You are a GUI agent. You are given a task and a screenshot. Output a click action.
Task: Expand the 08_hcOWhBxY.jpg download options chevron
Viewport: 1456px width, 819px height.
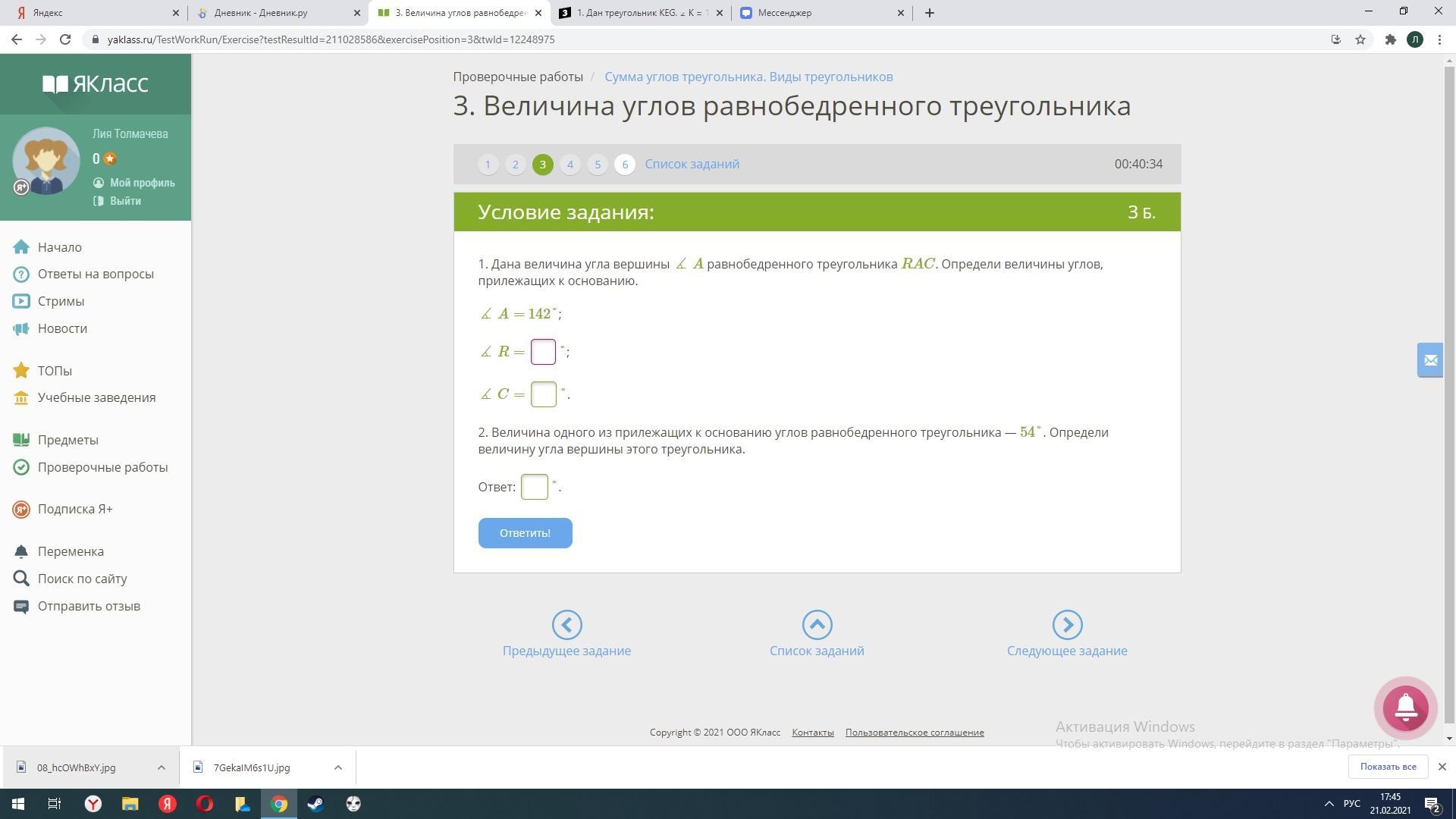click(162, 767)
